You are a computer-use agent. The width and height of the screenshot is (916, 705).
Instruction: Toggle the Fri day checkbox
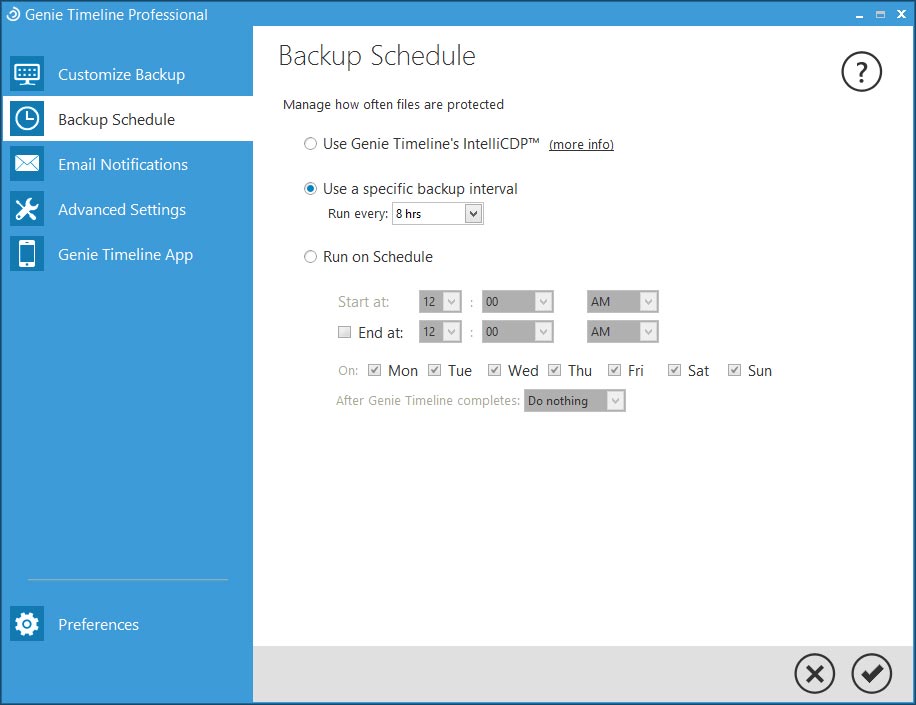tap(614, 370)
